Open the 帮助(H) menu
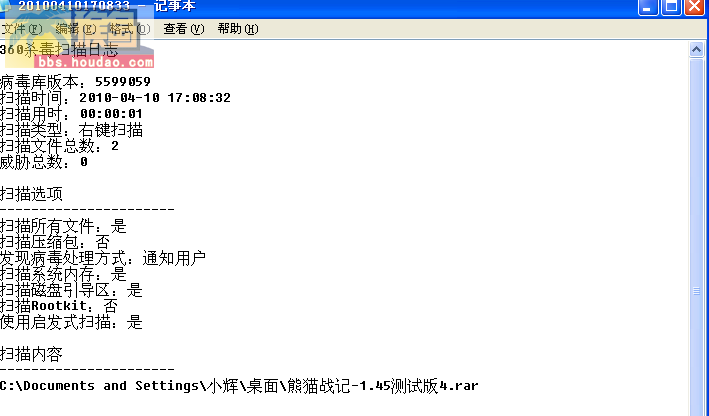Image resolution: width=709 pixels, height=416 pixels. pyautogui.click(x=238, y=29)
